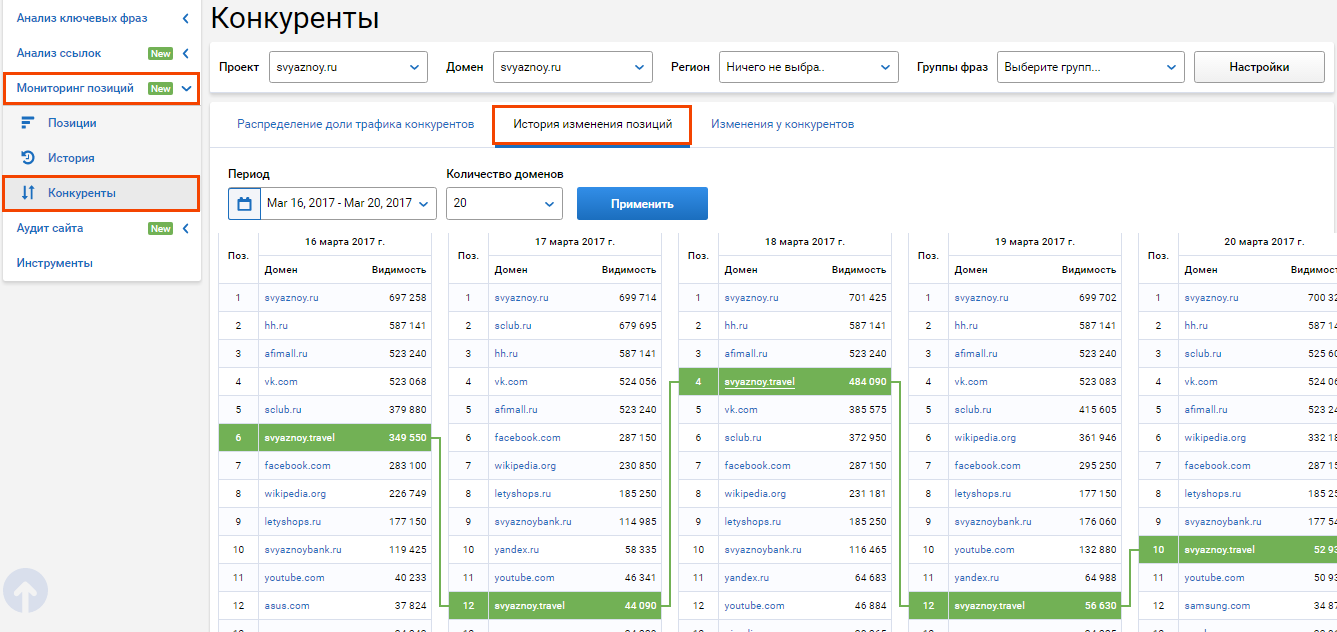Open svyaznoy.ru link in 16 марта column
This screenshot has width=1337, height=632.
[291, 298]
